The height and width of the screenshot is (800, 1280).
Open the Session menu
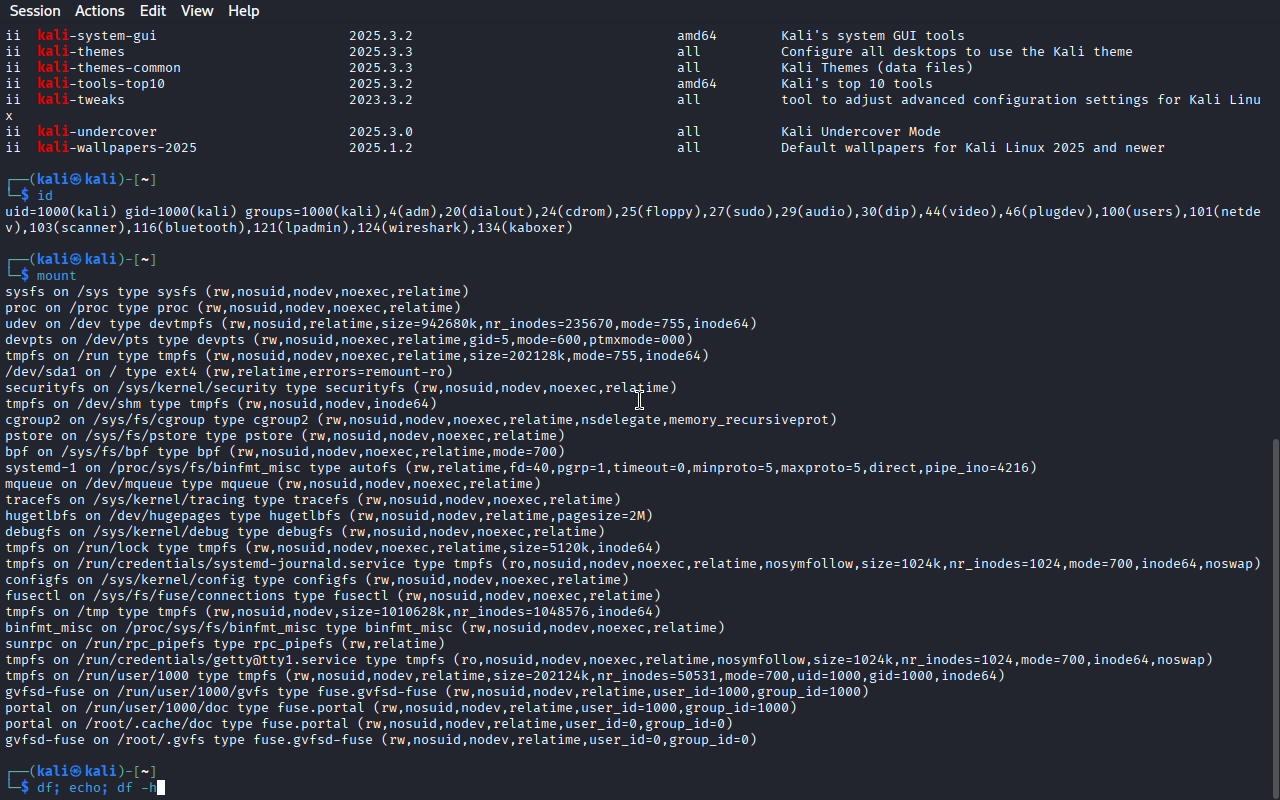pyautogui.click(x=35, y=11)
